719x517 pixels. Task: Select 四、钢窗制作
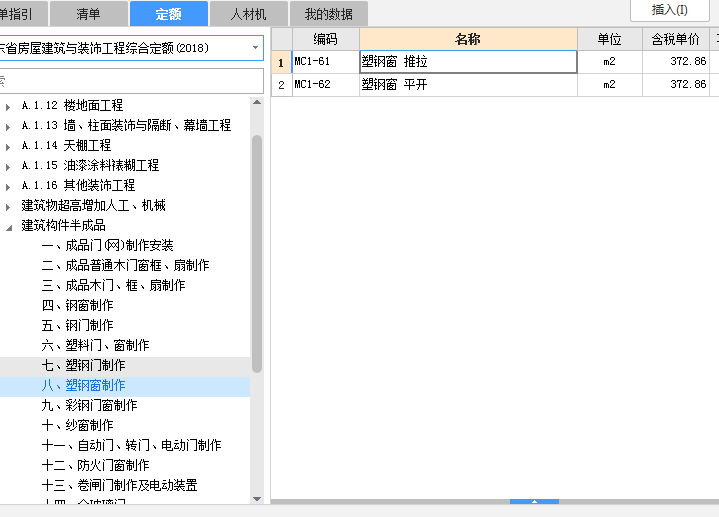77,305
